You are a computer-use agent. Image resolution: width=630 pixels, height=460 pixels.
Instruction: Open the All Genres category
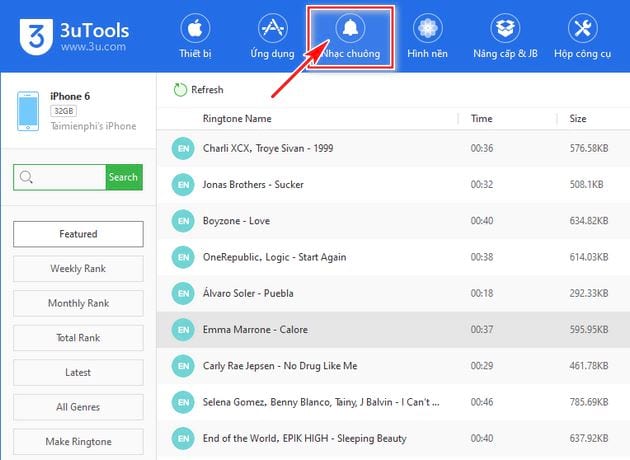(x=78, y=407)
